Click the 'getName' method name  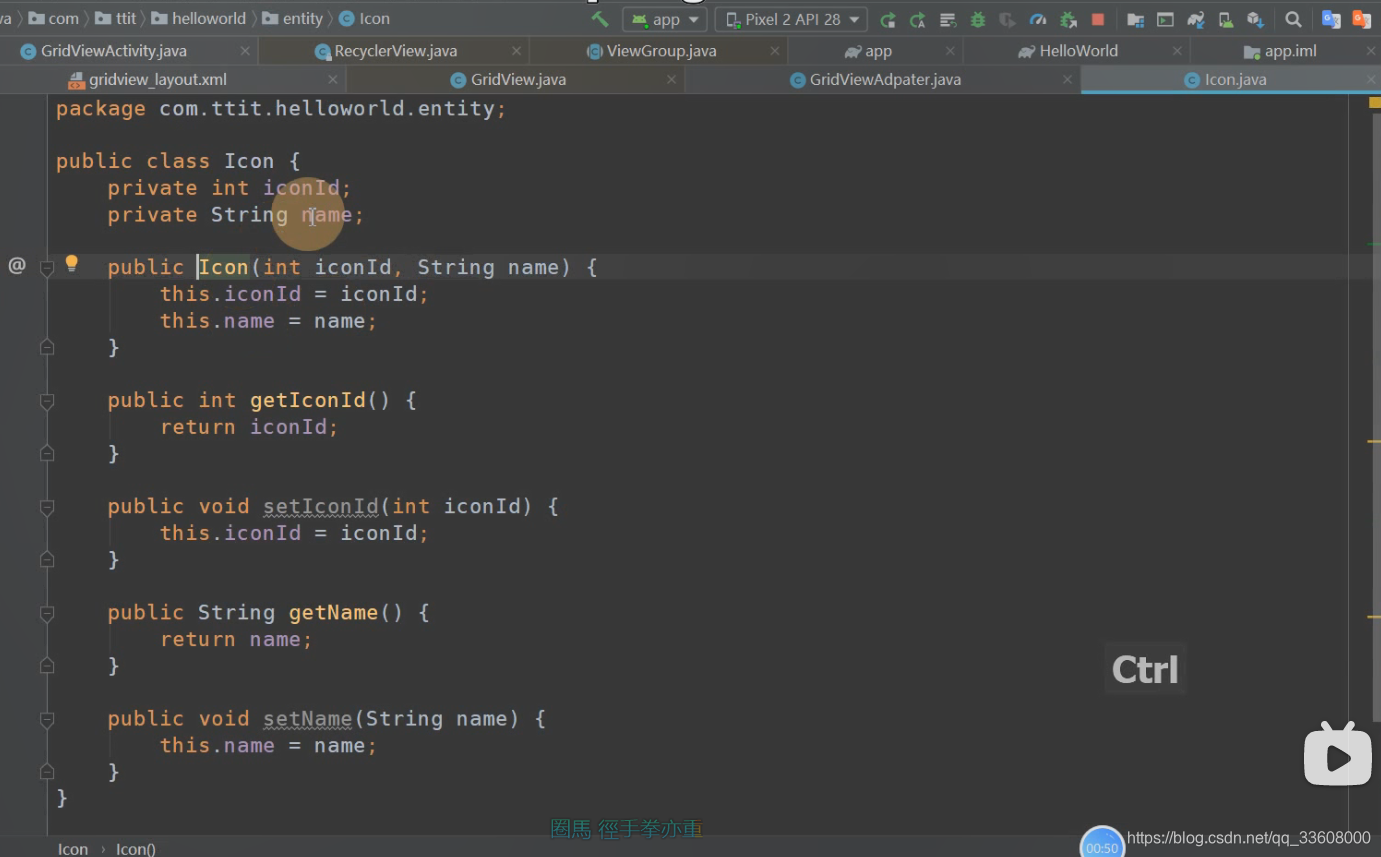point(334,612)
